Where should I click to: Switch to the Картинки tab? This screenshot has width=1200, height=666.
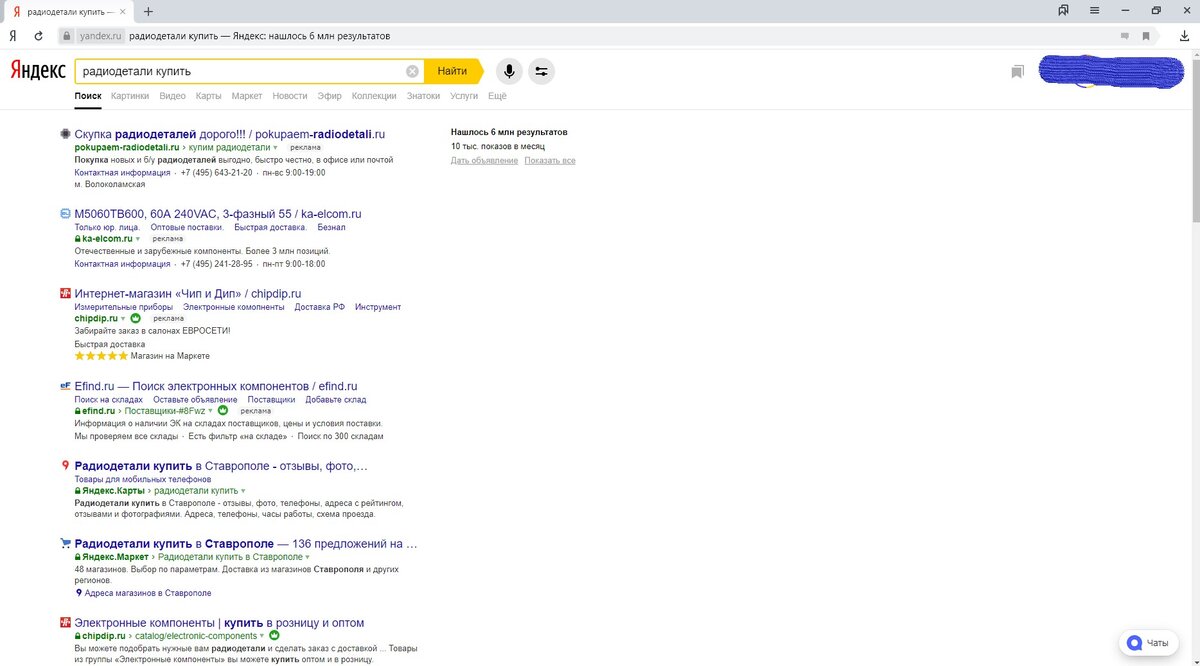pyautogui.click(x=130, y=96)
